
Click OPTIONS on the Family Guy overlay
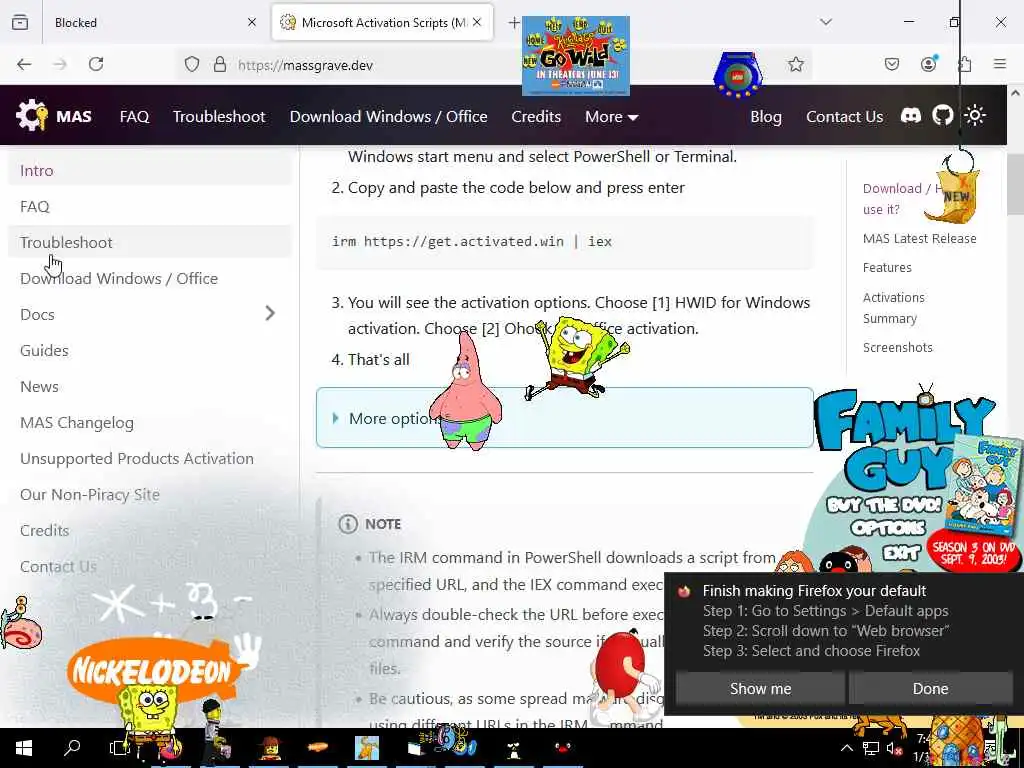coord(888,528)
